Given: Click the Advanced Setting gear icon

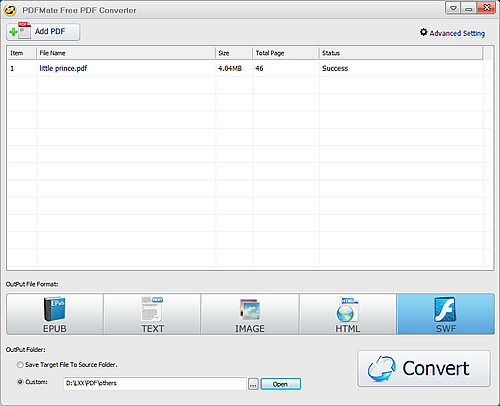Looking at the screenshot, I should tap(423, 32).
